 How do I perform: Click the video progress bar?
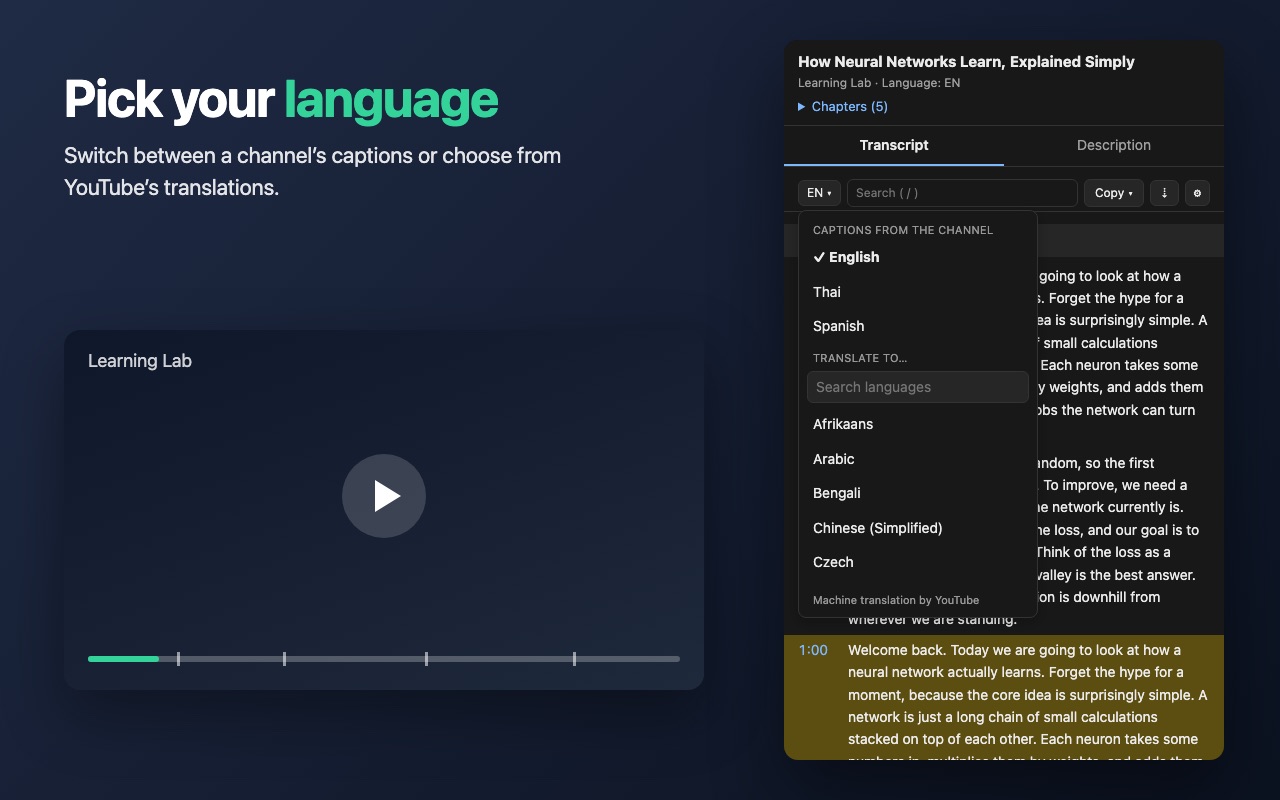coord(384,659)
